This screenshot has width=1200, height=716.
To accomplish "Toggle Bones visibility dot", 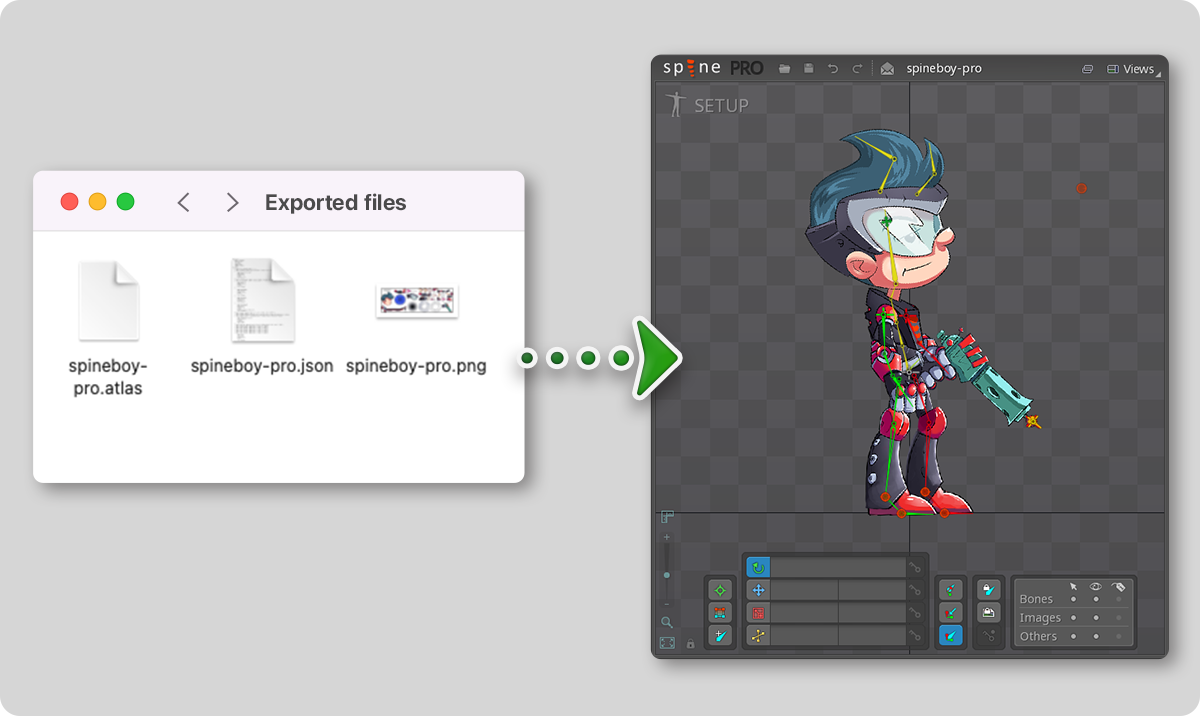I will tap(1096, 599).
